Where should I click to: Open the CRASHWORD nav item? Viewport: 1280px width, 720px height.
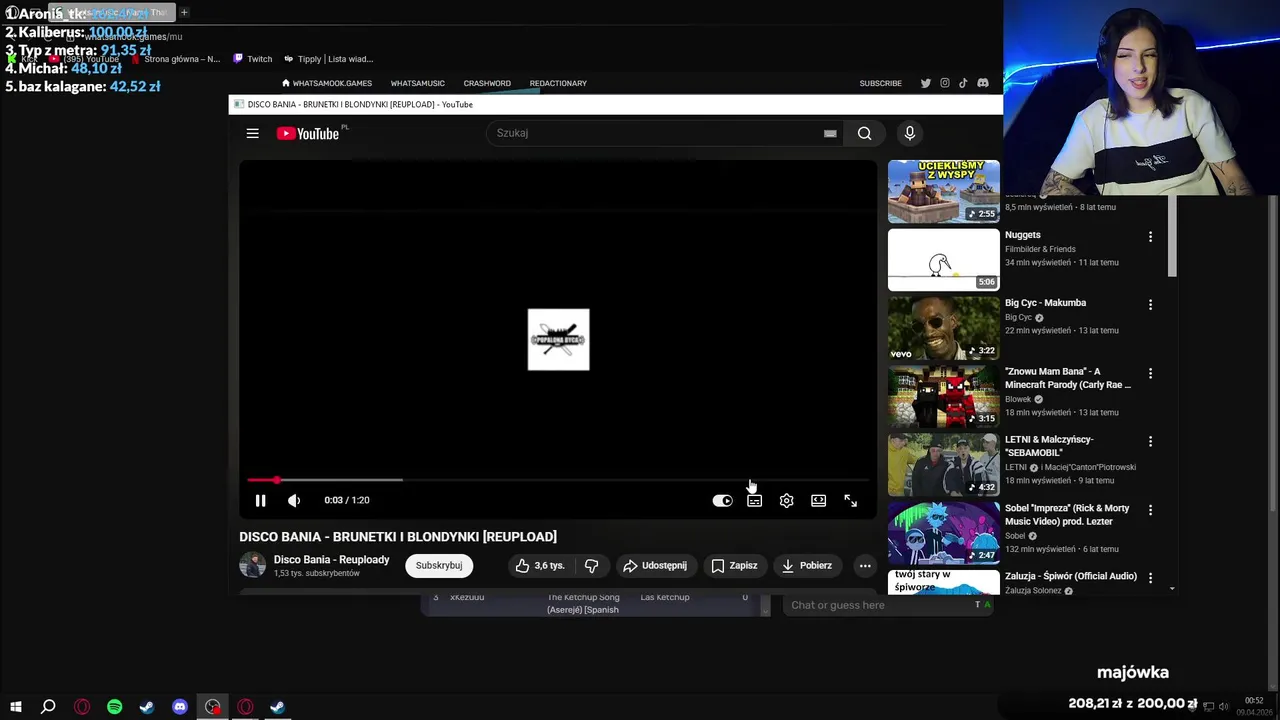[x=487, y=83]
